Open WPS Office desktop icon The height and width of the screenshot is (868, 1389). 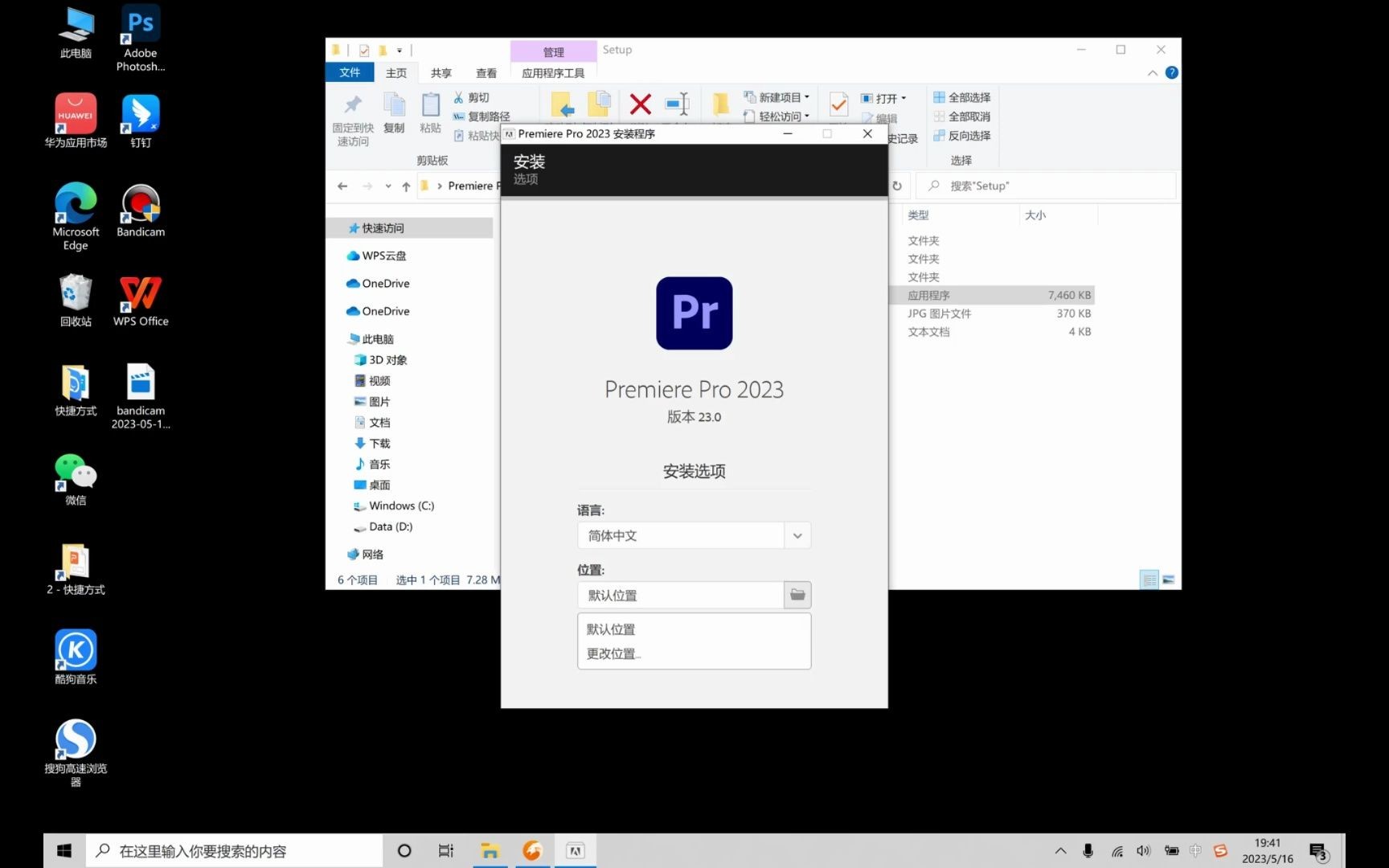tap(141, 301)
